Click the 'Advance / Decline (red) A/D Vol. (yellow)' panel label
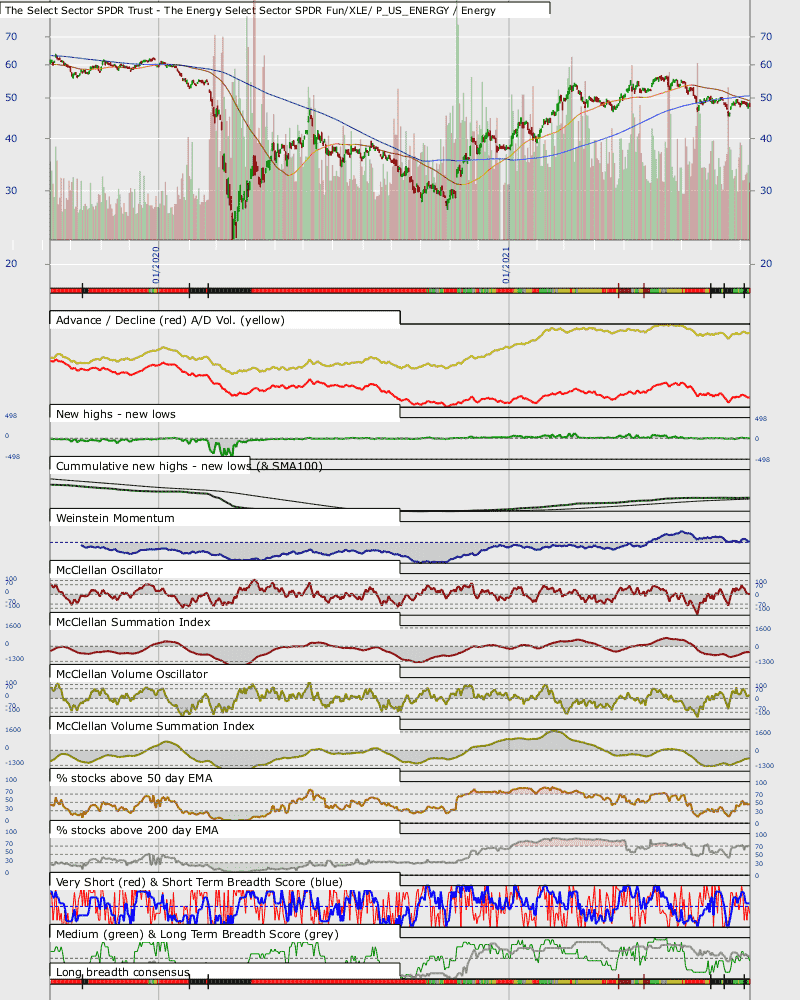Image resolution: width=800 pixels, height=1000 pixels. 170,320
